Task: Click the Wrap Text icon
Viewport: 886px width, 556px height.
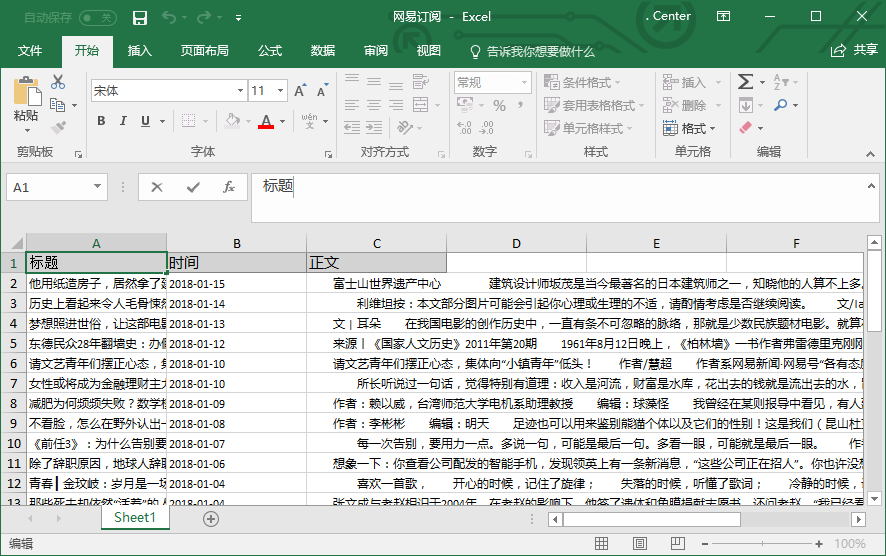Action: click(420, 81)
